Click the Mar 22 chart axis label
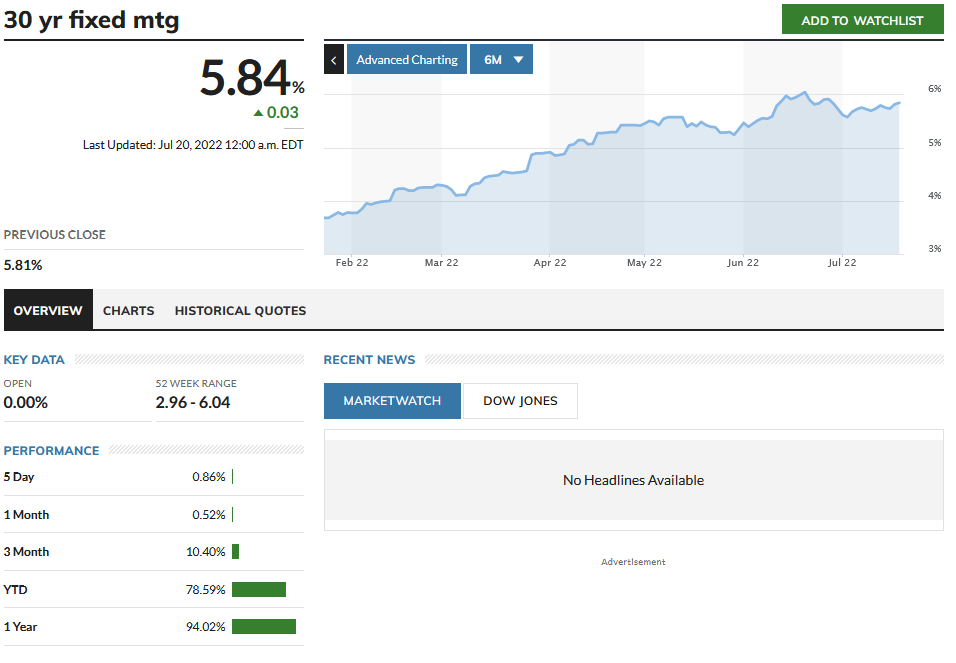Image resolution: width=956 pixels, height=663 pixels. 441,262
